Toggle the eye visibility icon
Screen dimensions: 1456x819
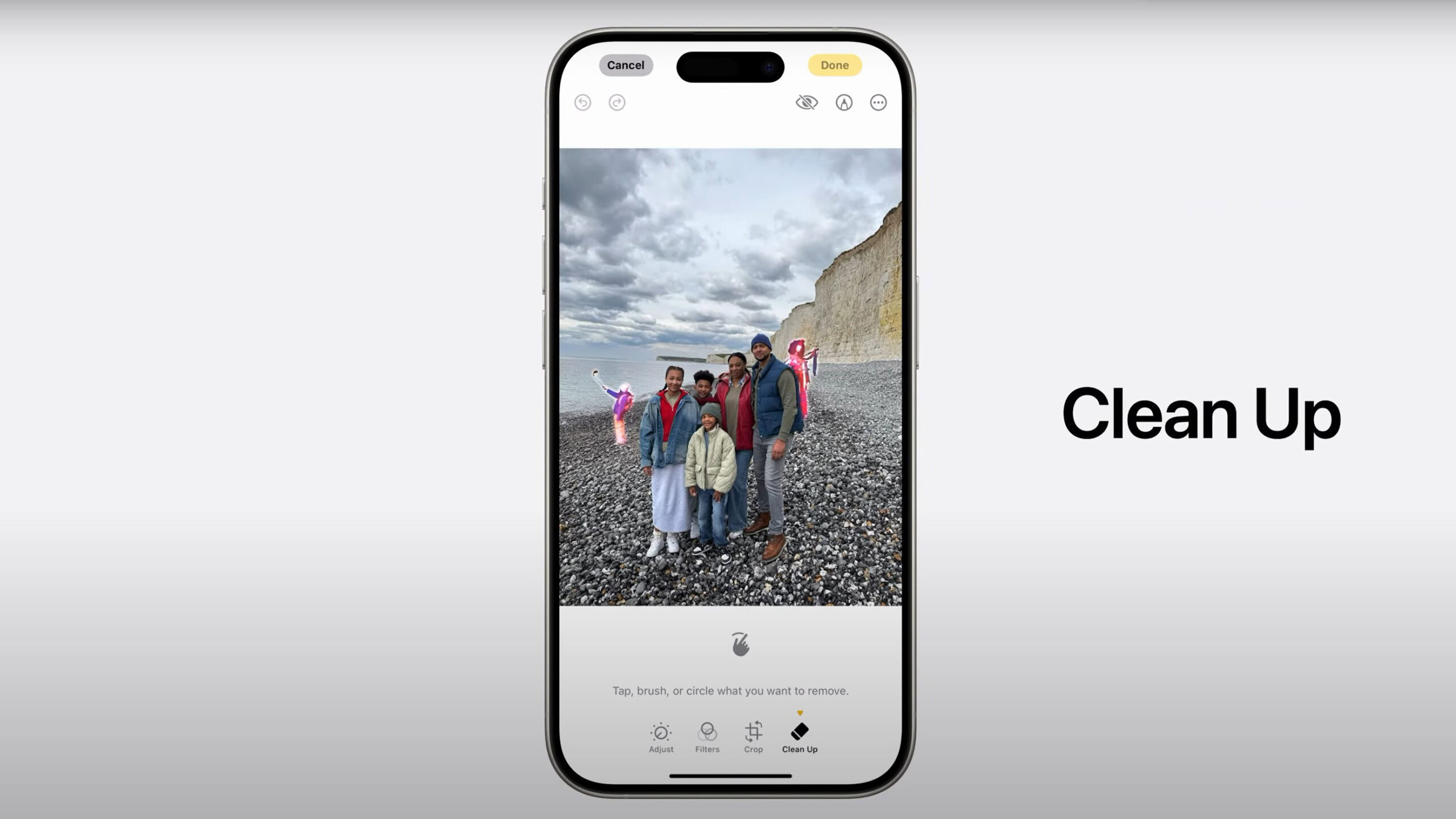(x=807, y=102)
